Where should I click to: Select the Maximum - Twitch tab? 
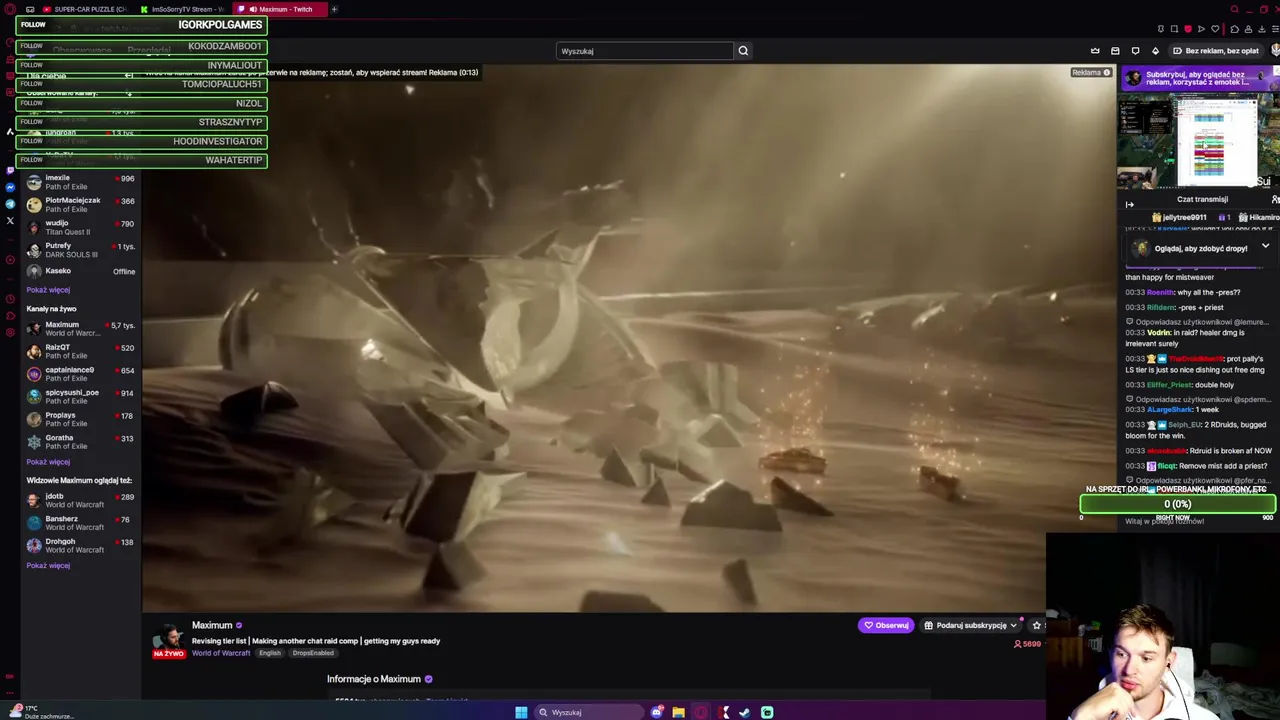280,9
